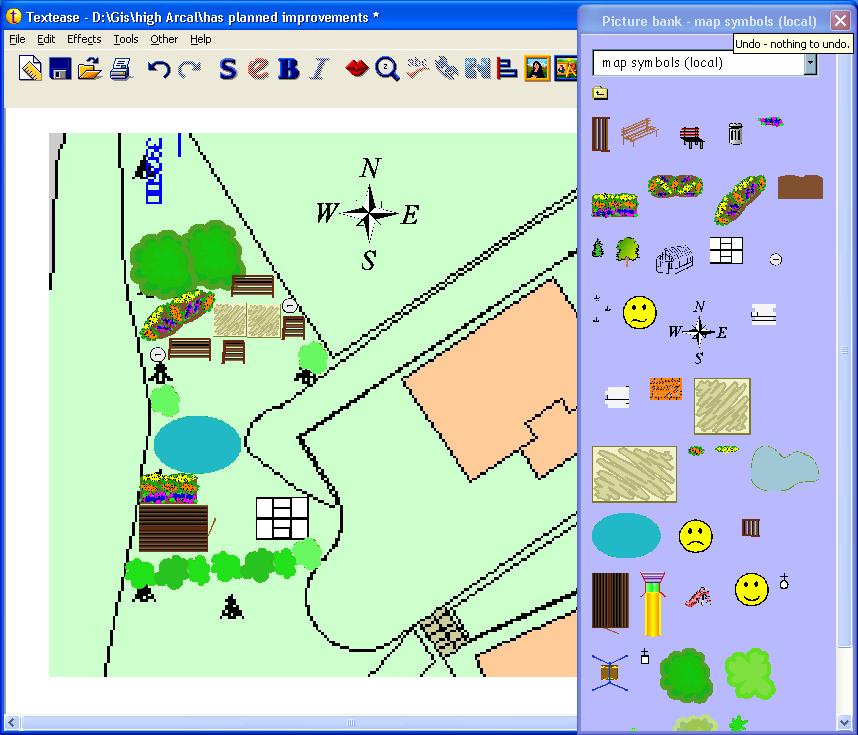
Task: Click the align lines toolbar icon
Action: [x=507, y=69]
